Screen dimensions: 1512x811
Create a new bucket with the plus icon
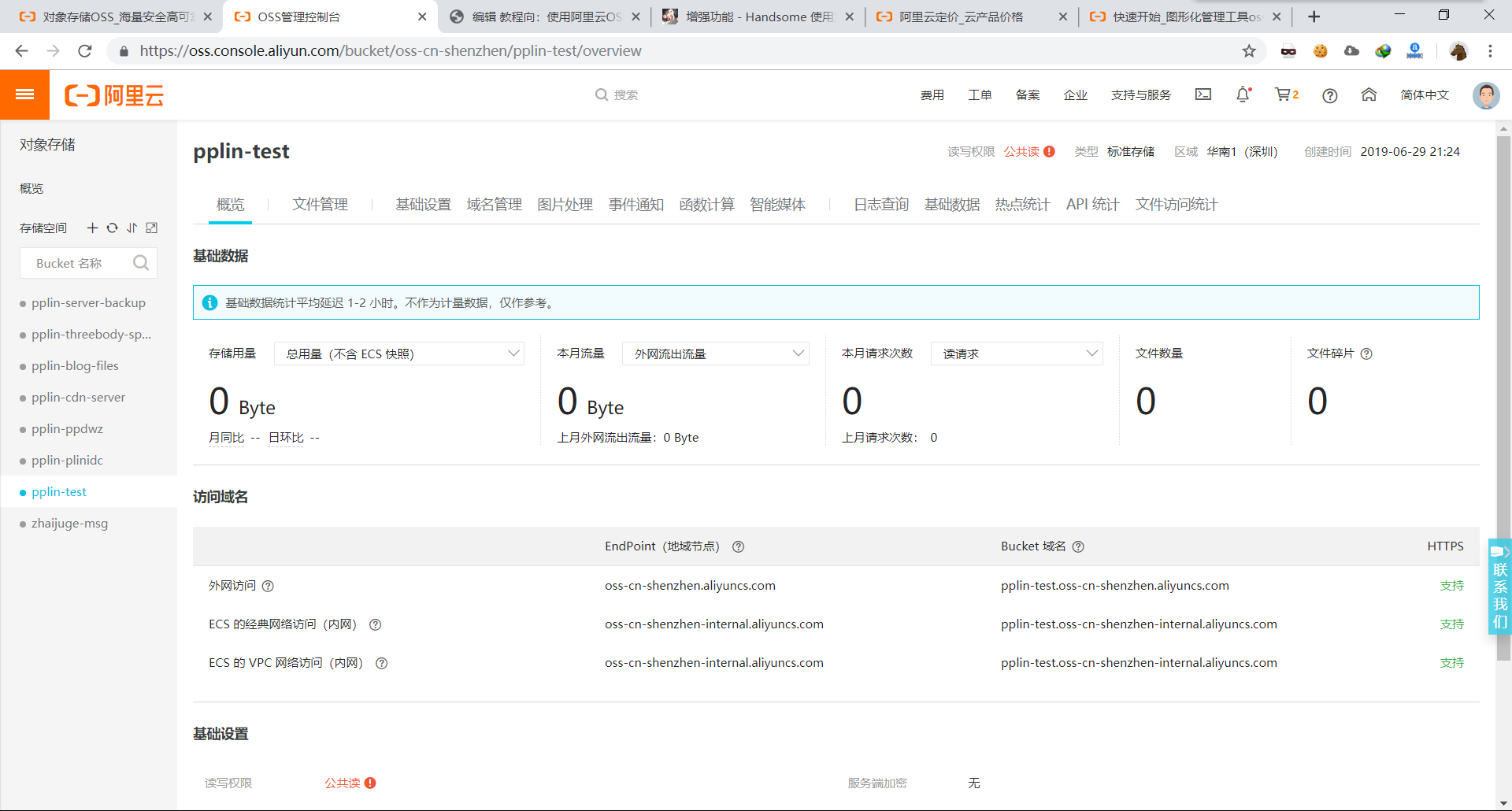(x=91, y=228)
